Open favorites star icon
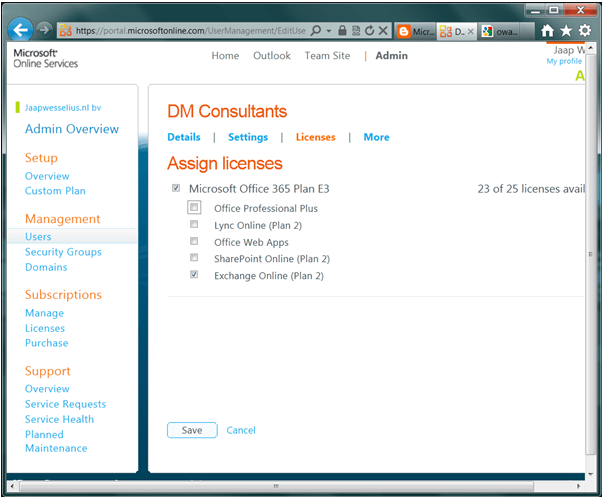Screen dimensions: 602x497 pos(566,30)
